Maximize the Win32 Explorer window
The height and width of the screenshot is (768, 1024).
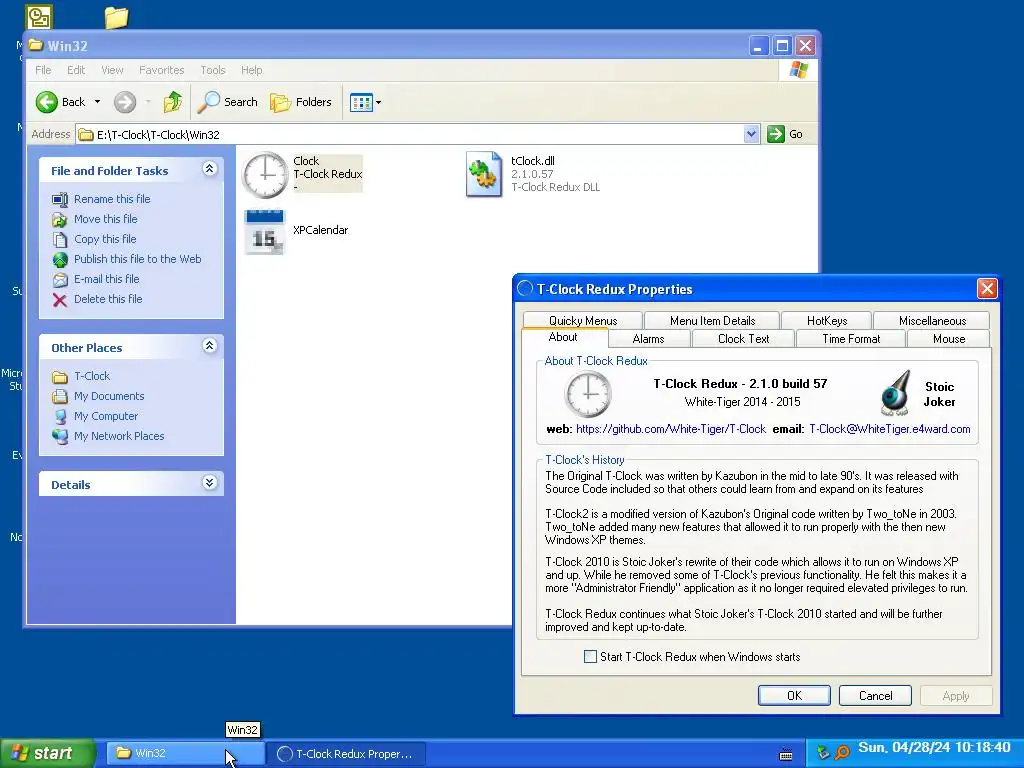(x=782, y=46)
